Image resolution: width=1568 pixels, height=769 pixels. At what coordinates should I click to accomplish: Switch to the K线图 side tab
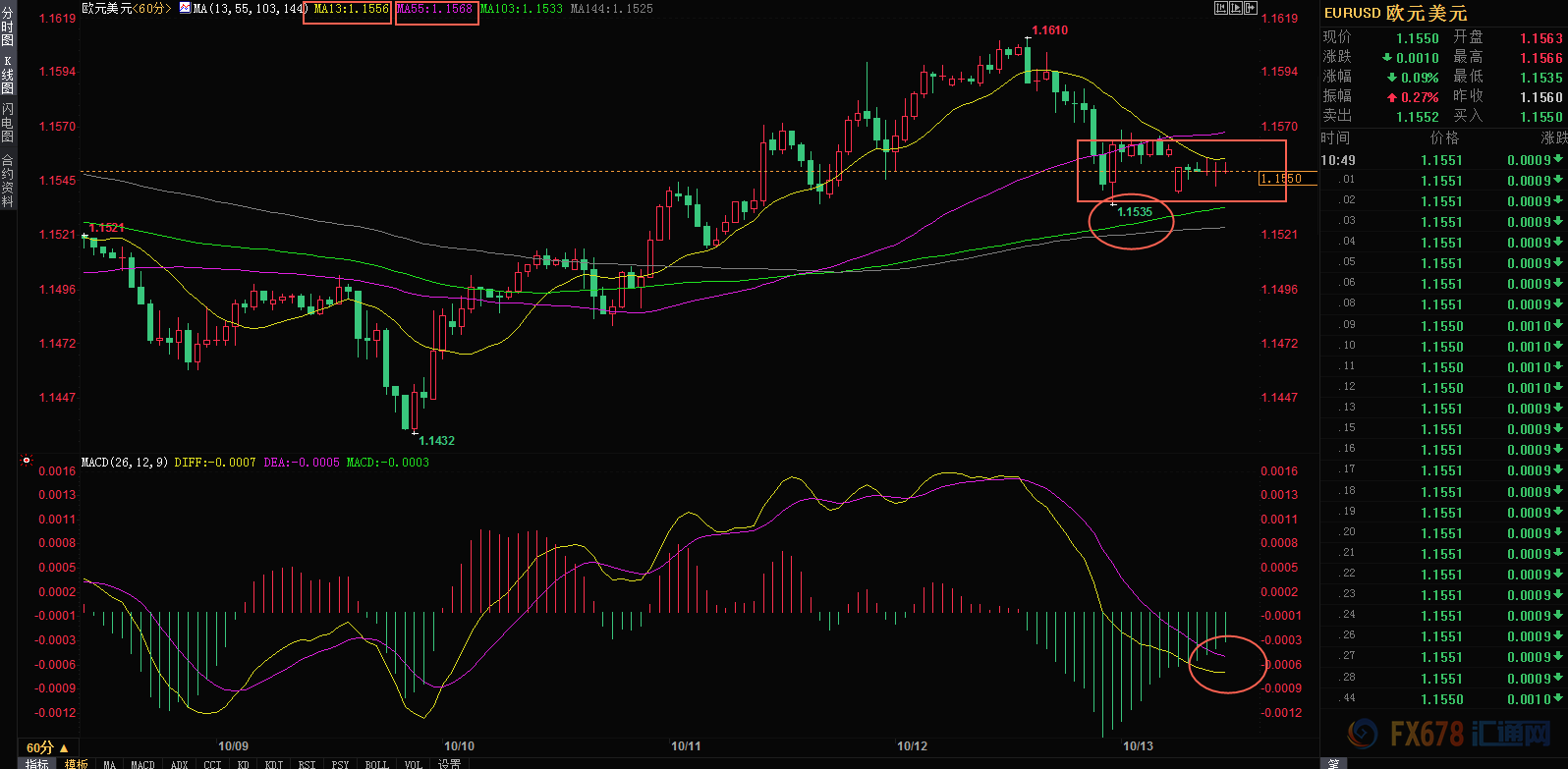(8, 75)
